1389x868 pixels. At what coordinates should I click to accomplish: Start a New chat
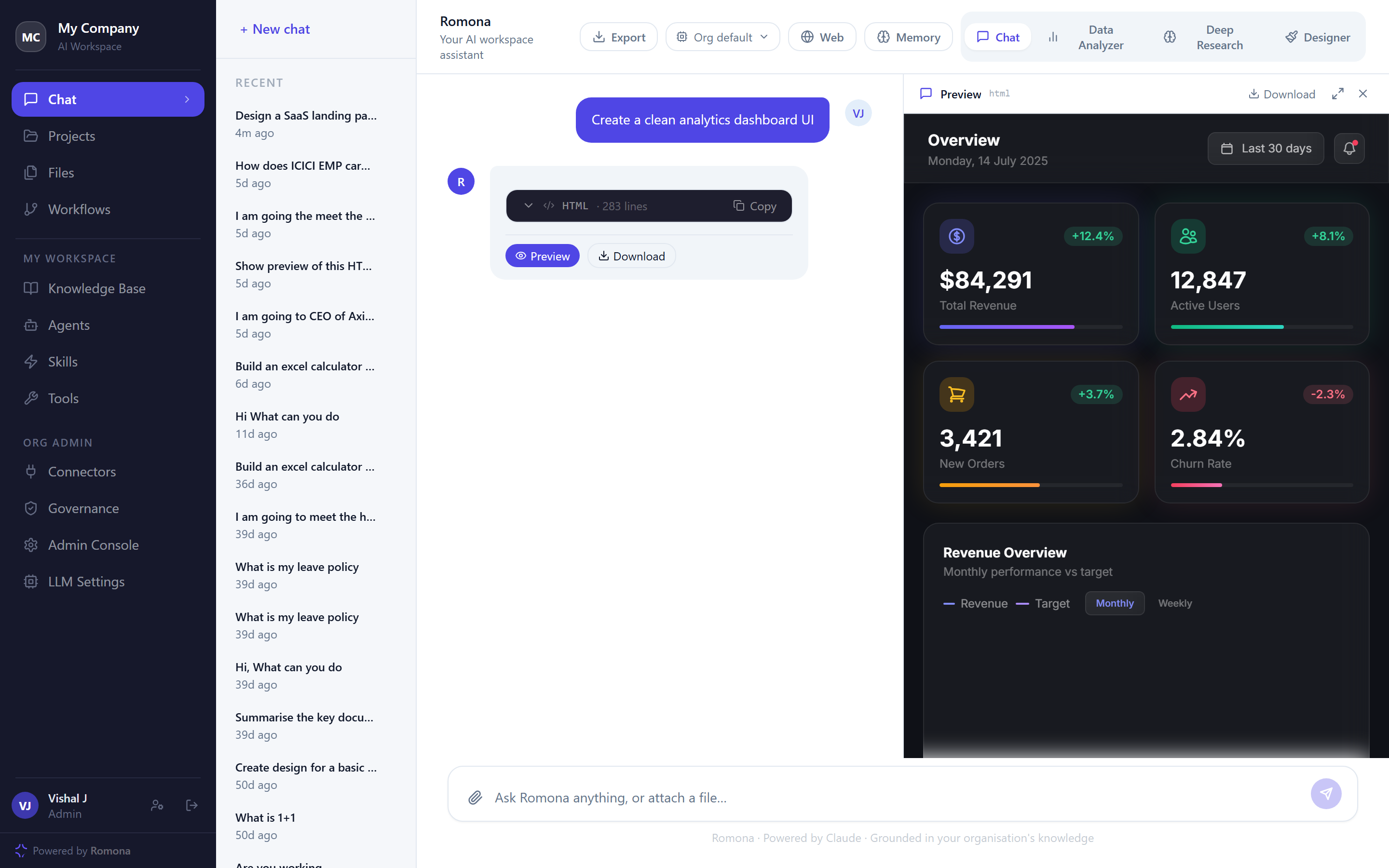click(x=275, y=29)
